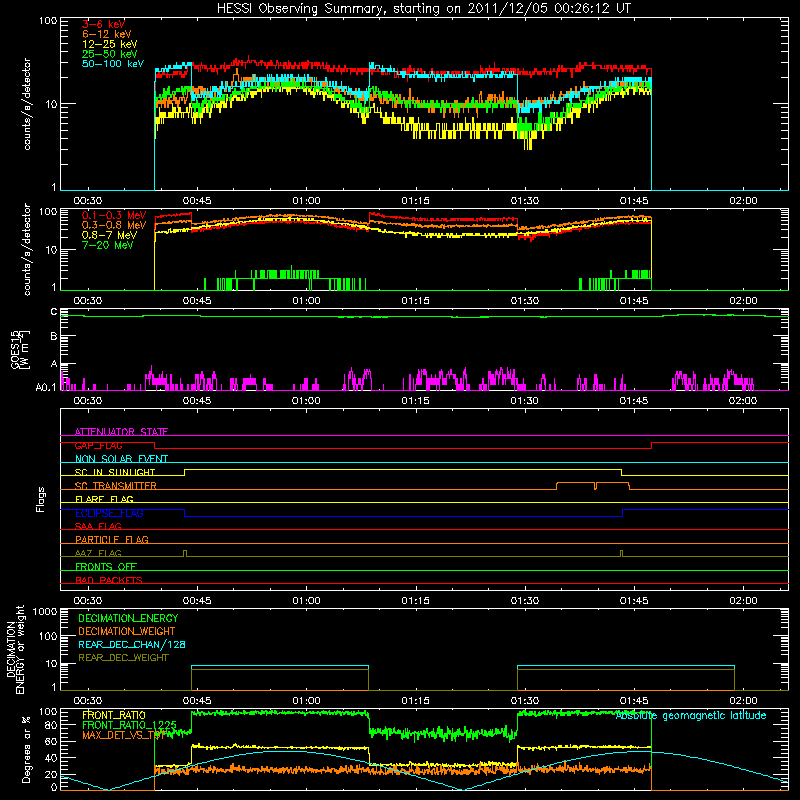Viewport: 800px width, 800px height.
Task: Select the BAD_PACKETS flag label
Action: point(109,580)
